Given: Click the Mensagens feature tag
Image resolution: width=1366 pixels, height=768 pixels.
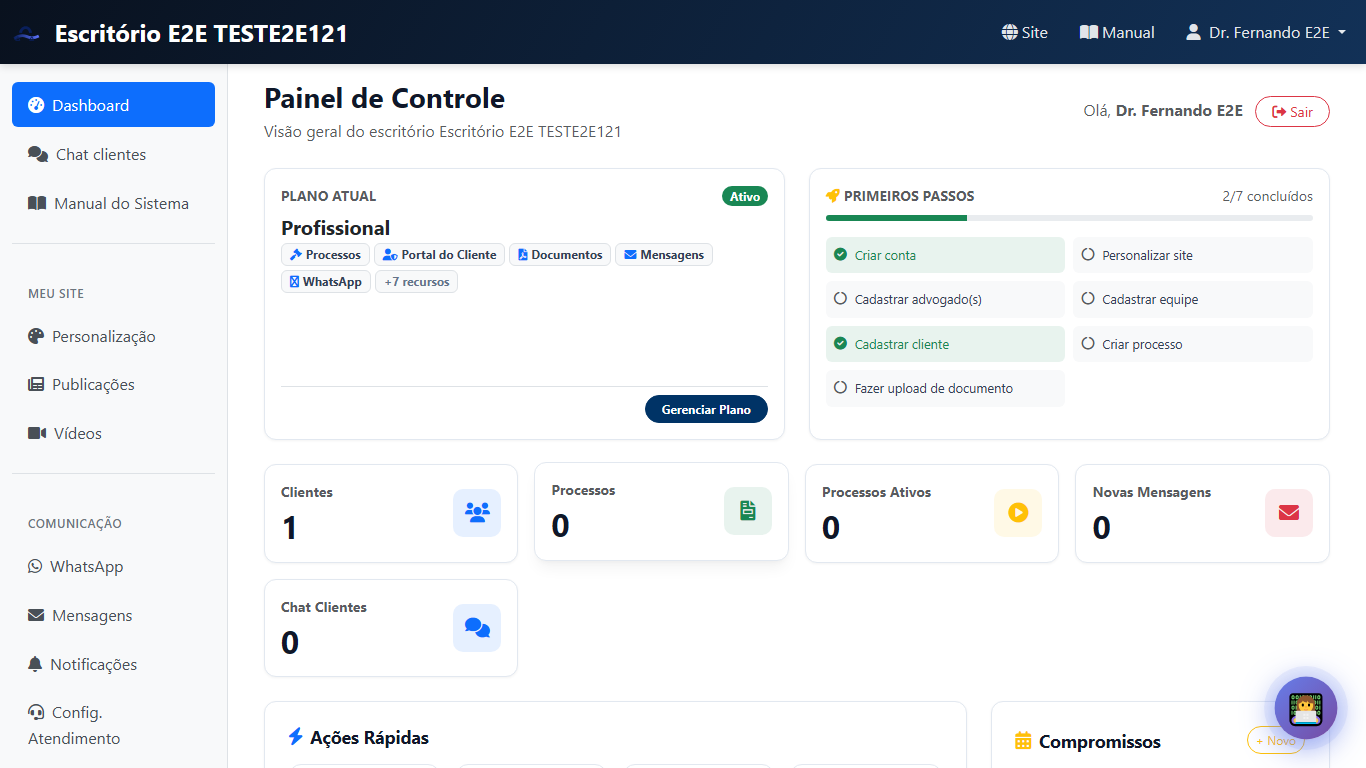Looking at the screenshot, I should [x=664, y=255].
